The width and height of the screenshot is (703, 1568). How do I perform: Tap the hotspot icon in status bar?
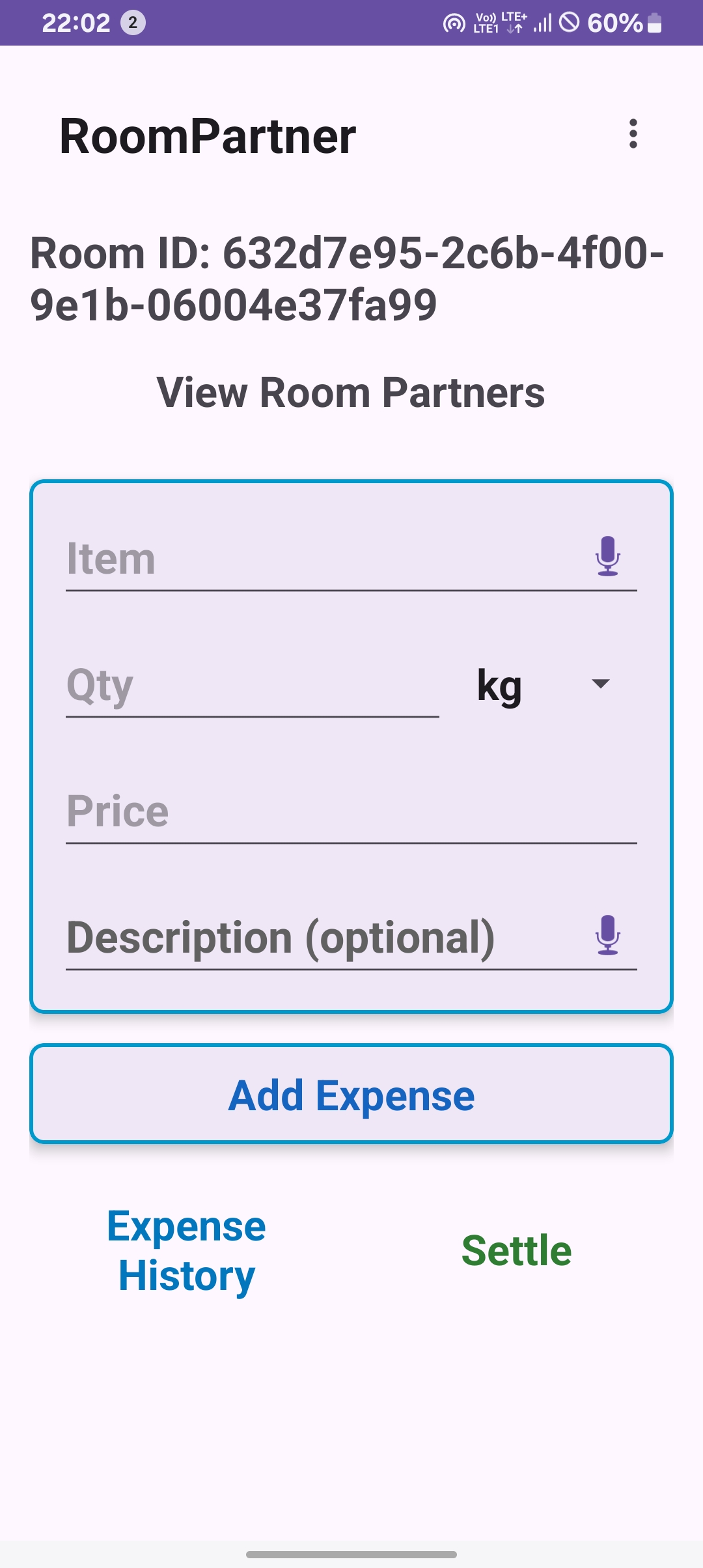tap(454, 23)
